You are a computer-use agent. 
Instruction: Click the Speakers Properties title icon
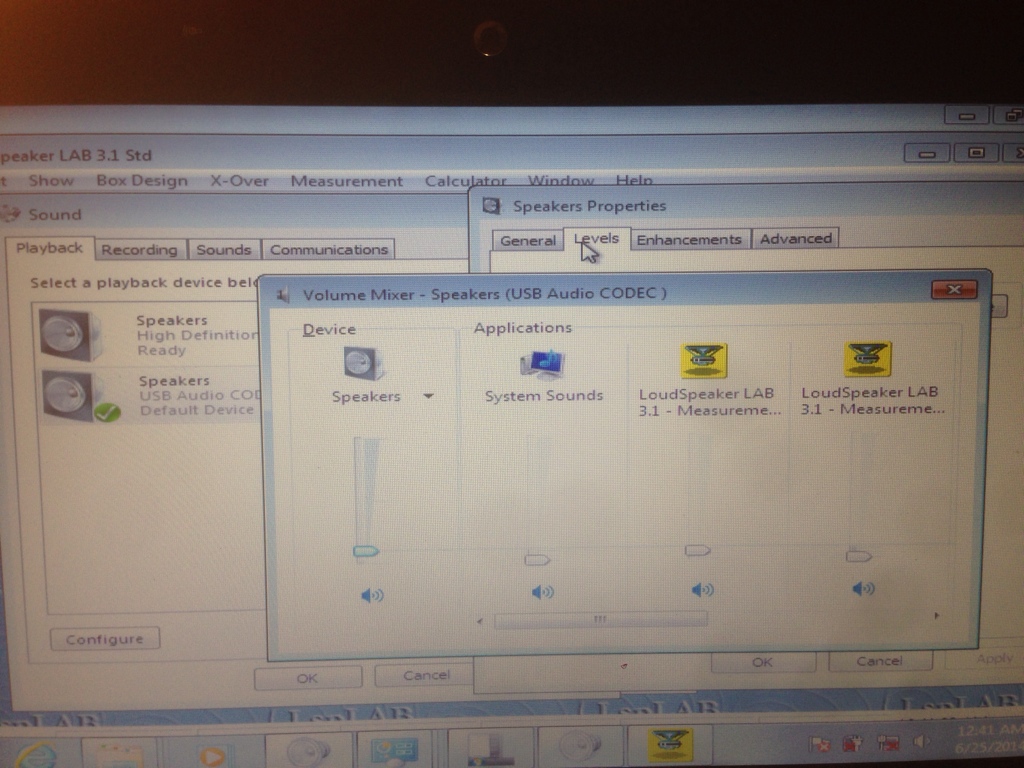coord(492,206)
